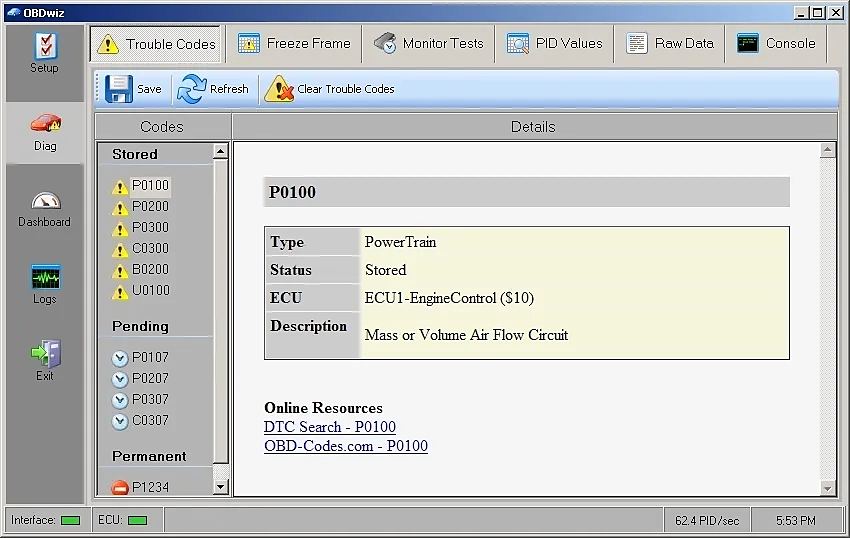This screenshot has width=850, height=538.
Task: Open the DTC Search - P0100 link
Action: 330,427
